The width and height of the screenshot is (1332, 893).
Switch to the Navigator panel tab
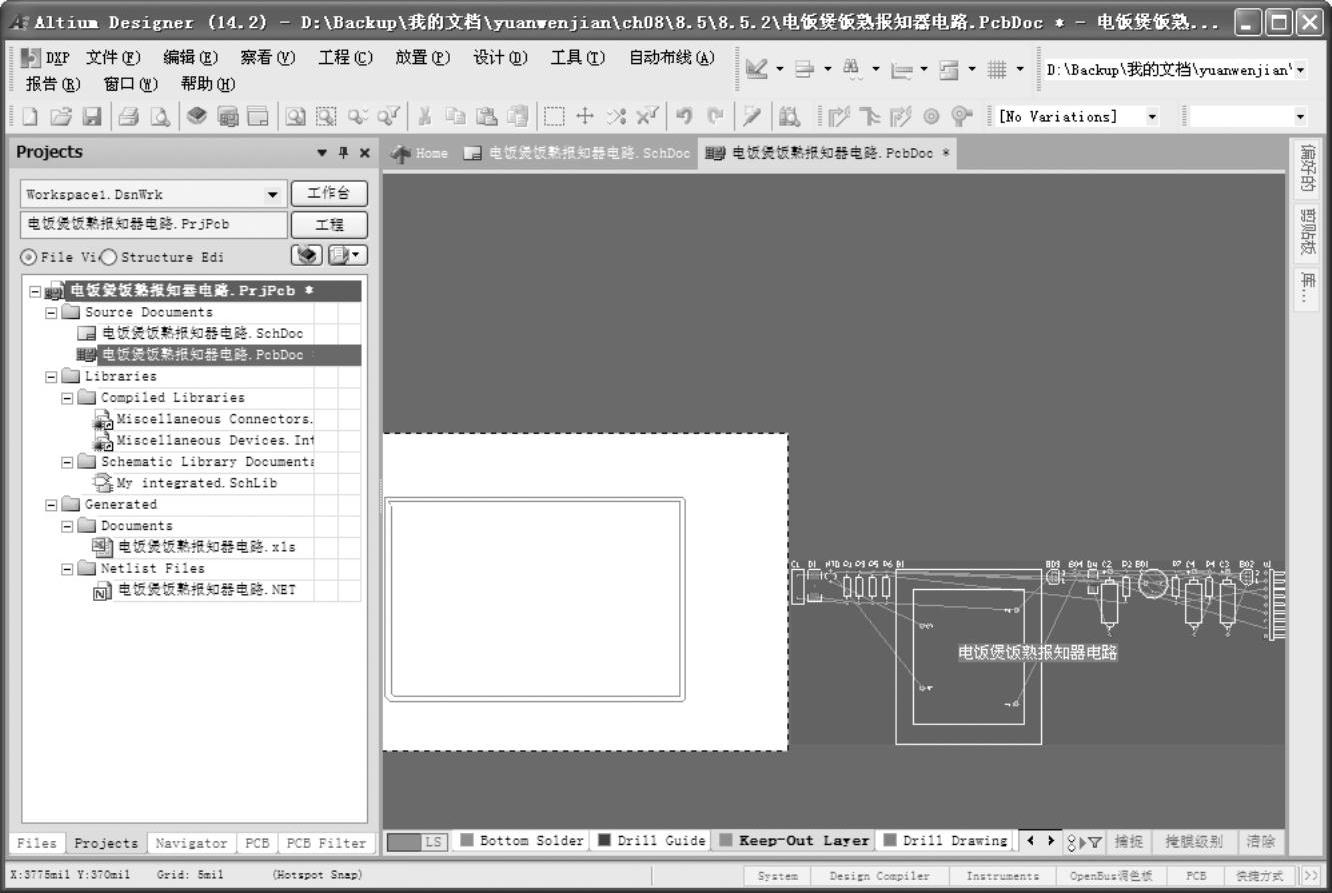(191, 843)
